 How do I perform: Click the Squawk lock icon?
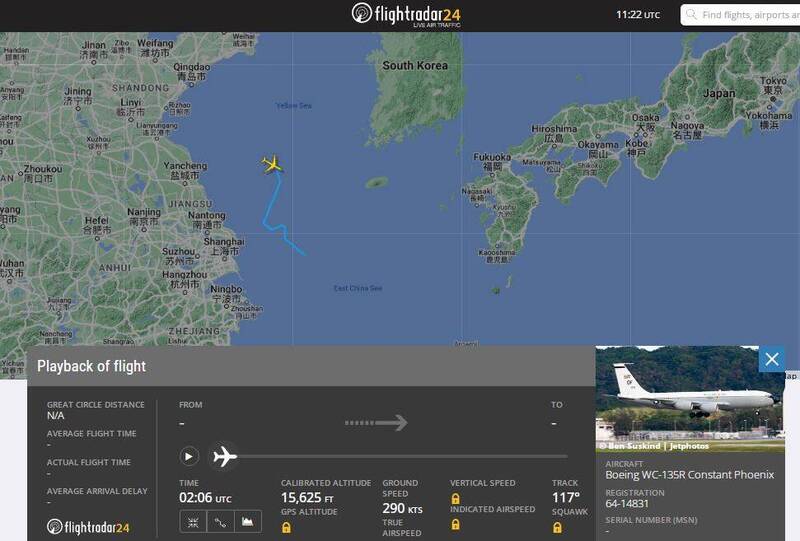(x=557, y=527)
